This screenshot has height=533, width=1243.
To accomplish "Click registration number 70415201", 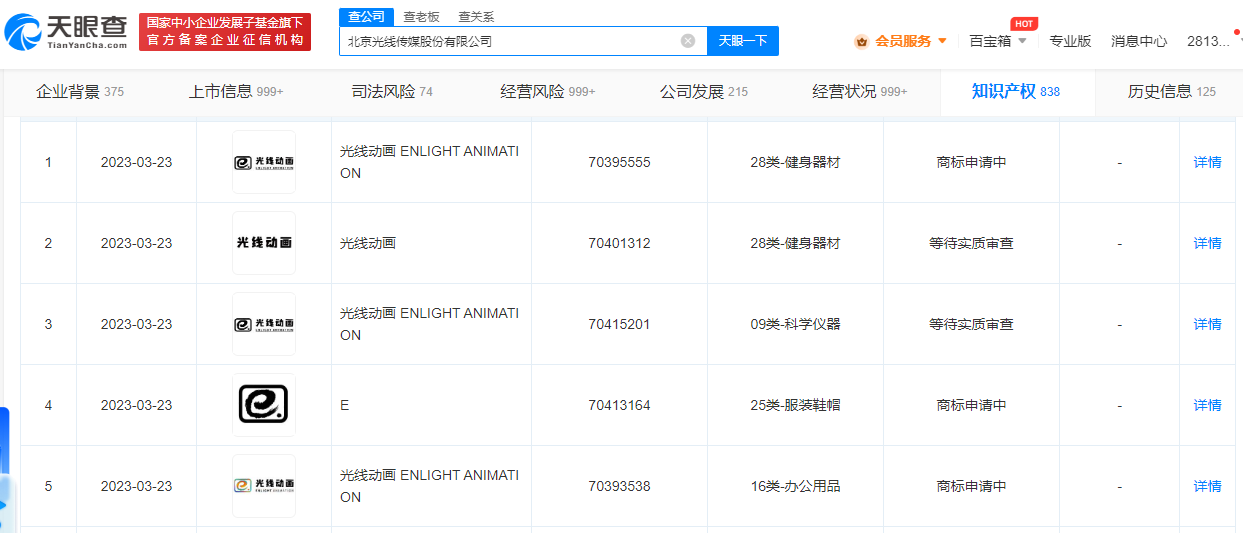I will [619, 324].
